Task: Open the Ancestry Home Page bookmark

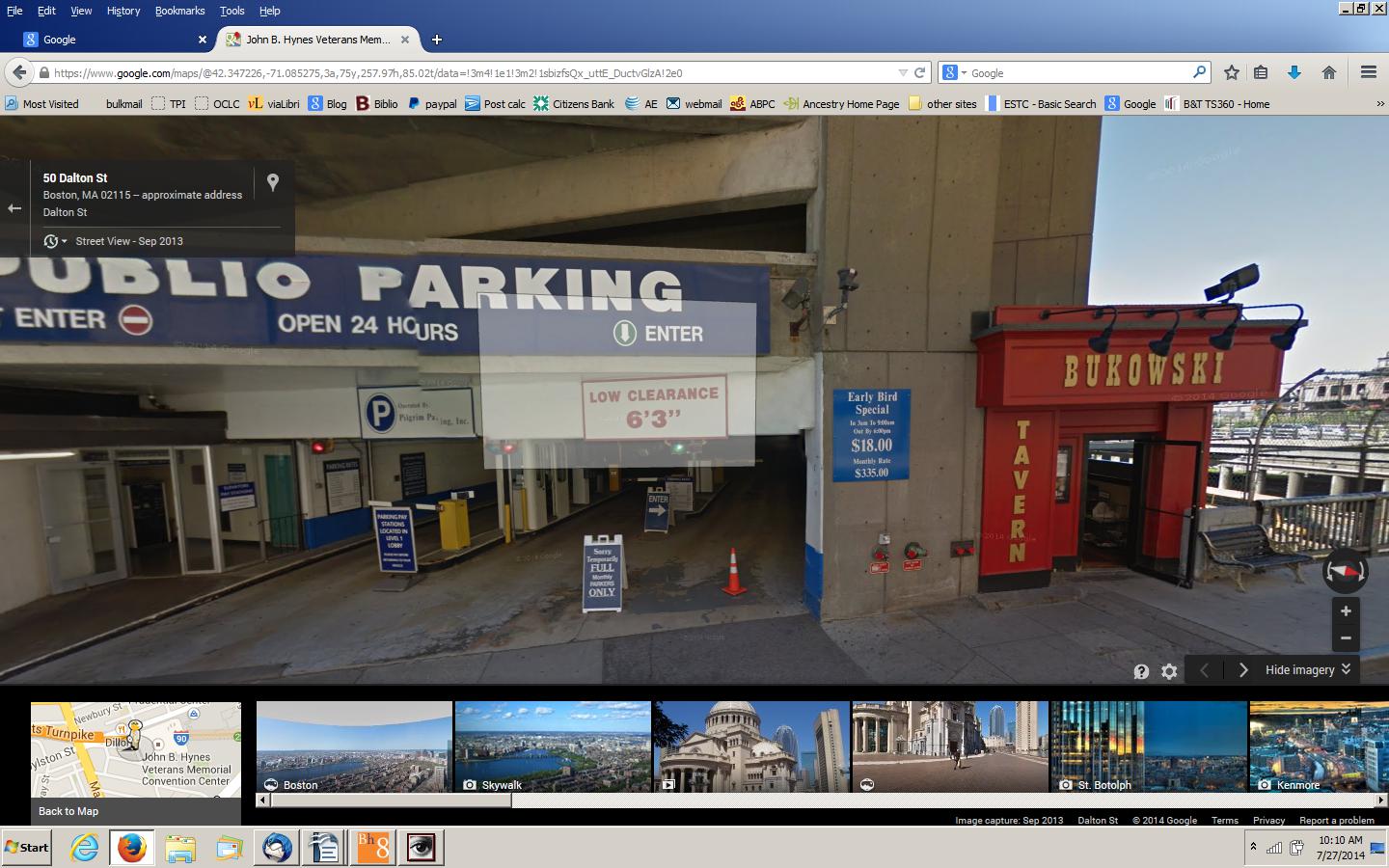Action: point(841,103)
